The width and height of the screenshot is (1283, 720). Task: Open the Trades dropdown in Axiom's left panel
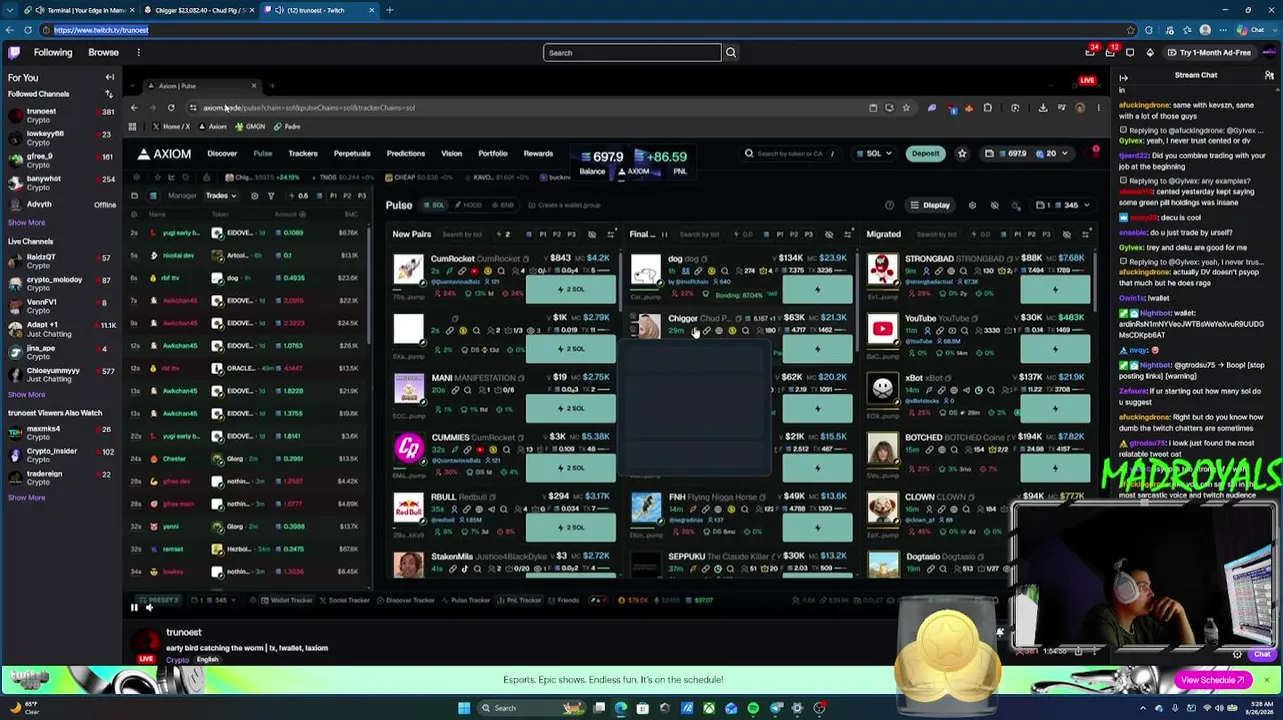pos(220,195)
